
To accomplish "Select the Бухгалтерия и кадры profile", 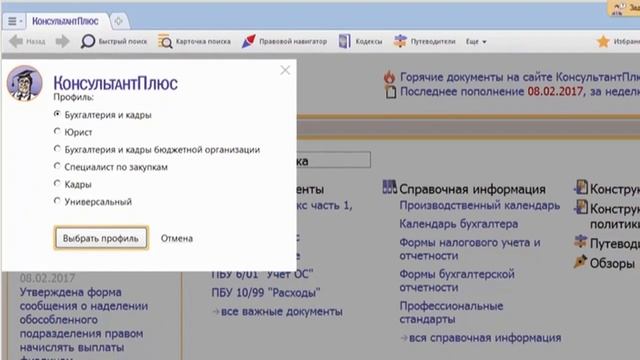I will tap(57, 114).
